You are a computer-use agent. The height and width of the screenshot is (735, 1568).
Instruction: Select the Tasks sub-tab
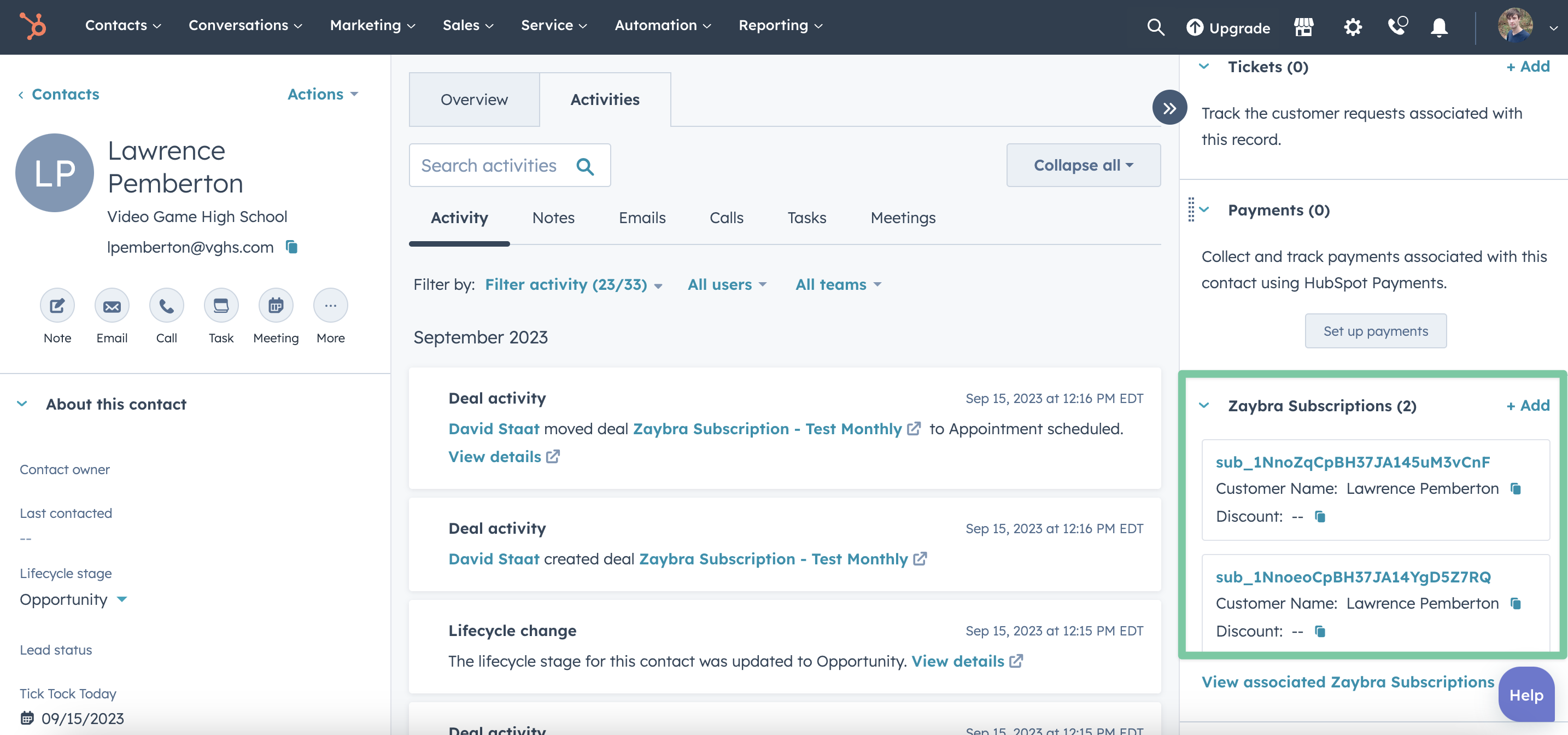tap(806, 218)
